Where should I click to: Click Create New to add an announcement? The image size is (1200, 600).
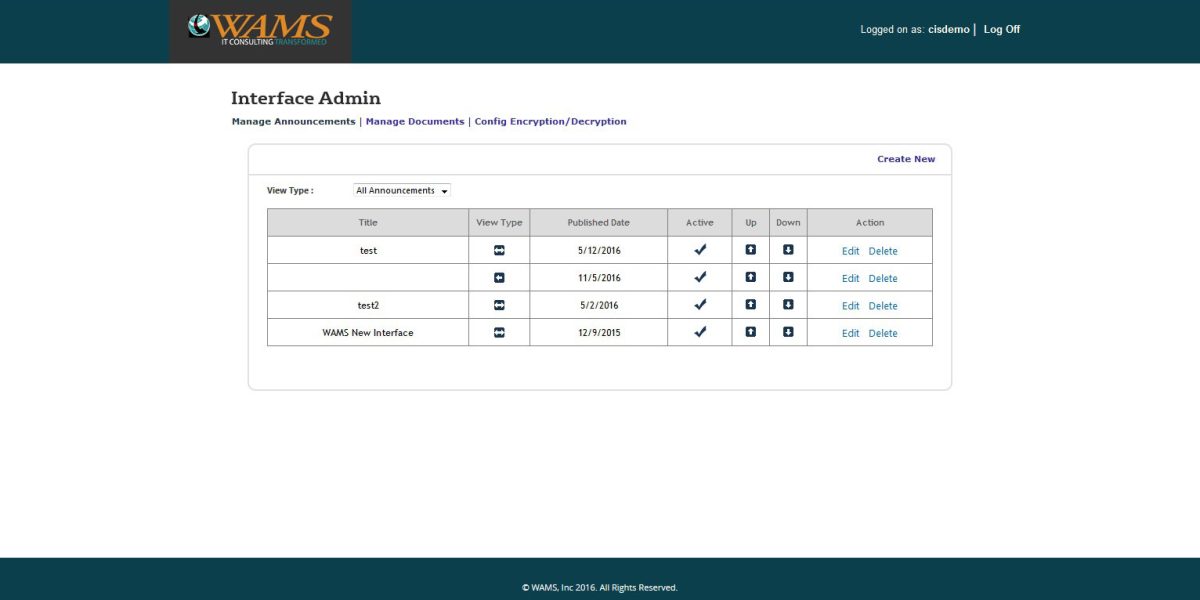906,158
